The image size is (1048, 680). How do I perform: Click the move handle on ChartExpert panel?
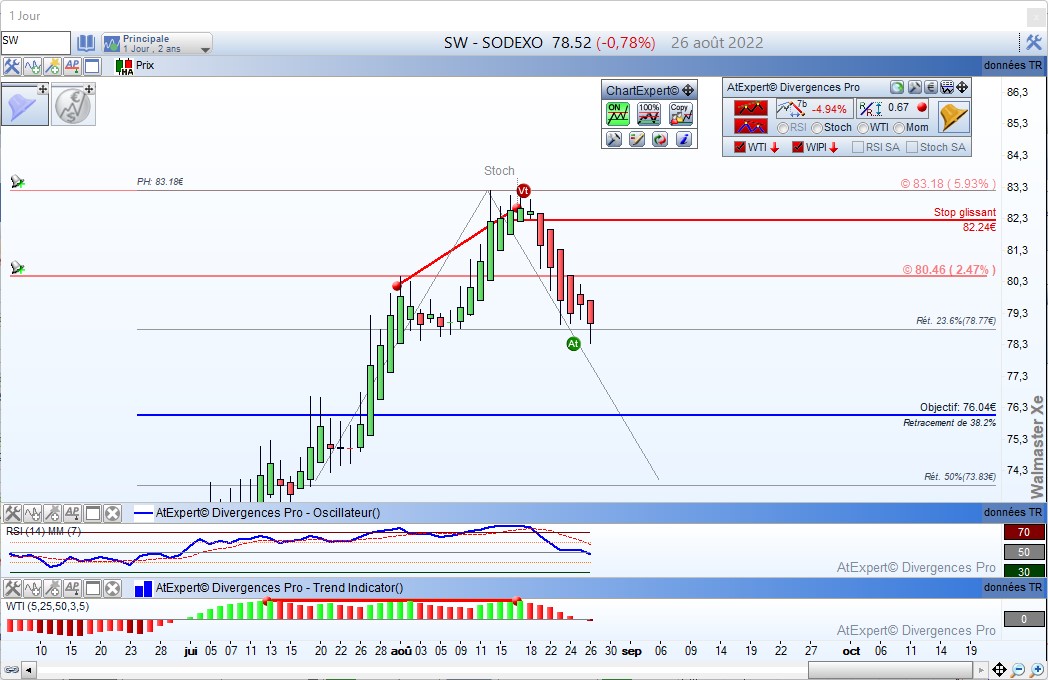pyautogui.click(x=688, y=90)
